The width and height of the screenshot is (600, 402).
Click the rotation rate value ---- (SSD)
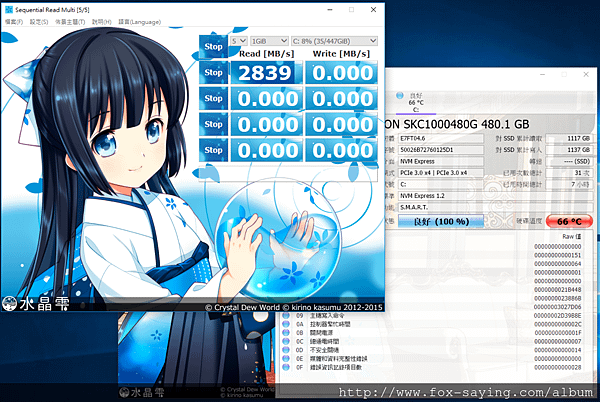pyautogui.click(x=569, y=161)
